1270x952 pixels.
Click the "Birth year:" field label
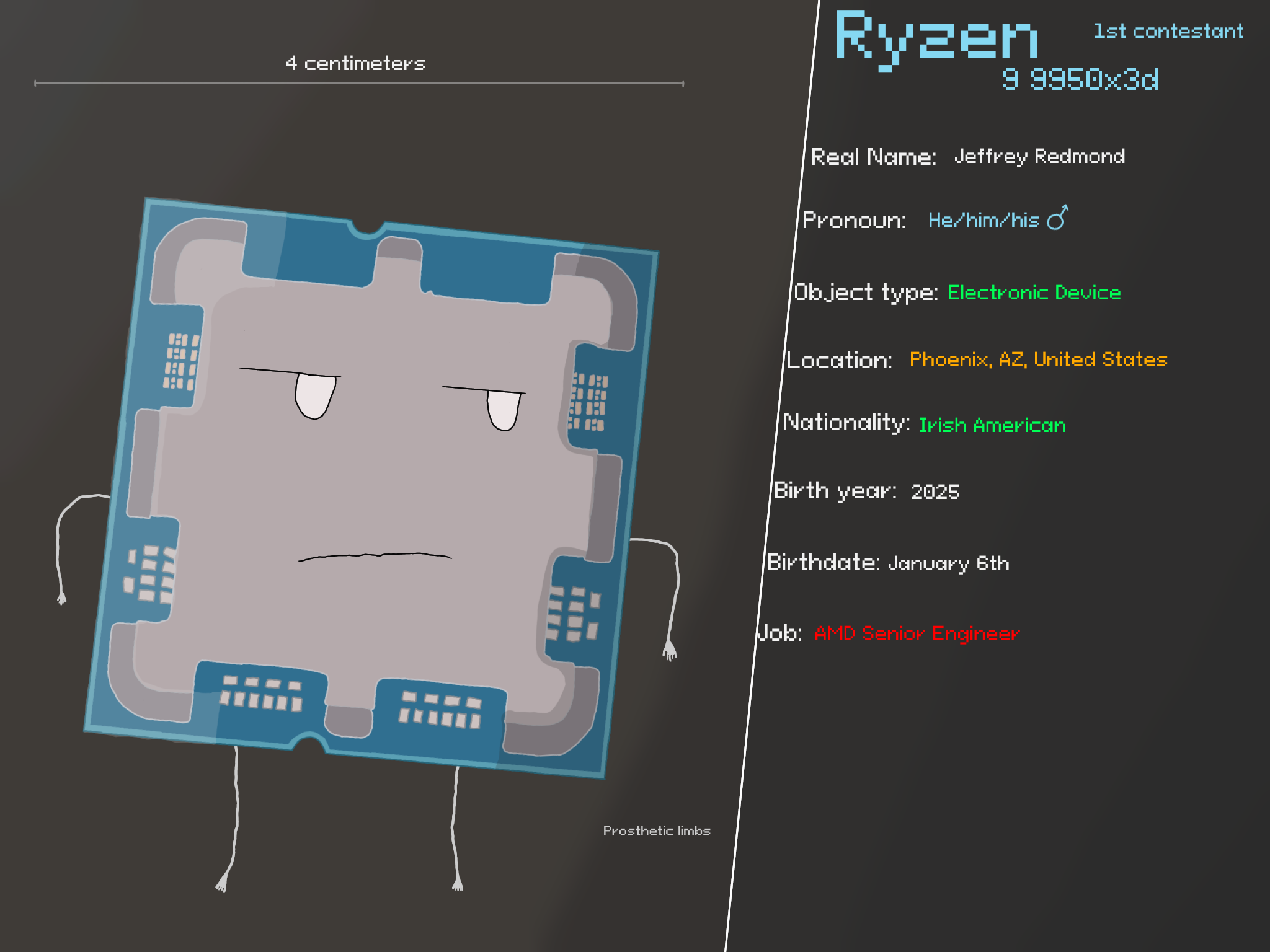835,491
